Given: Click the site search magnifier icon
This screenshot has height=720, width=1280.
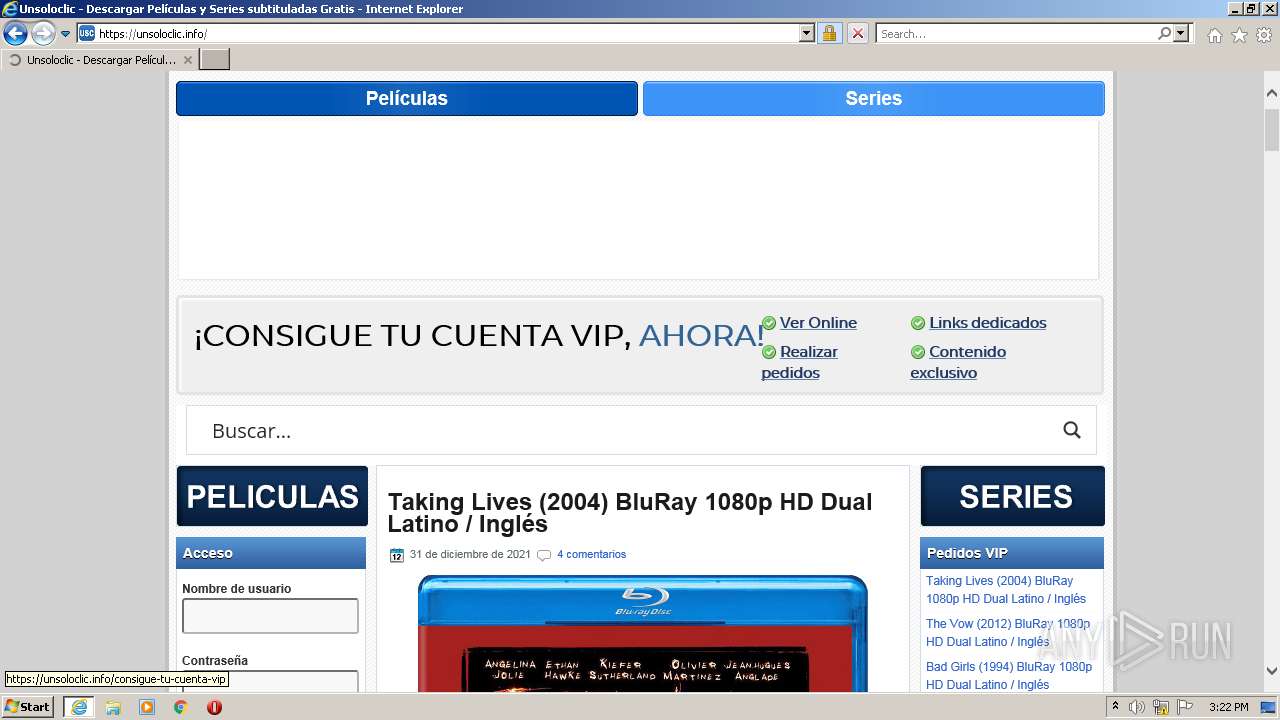Looking at the screenshot, I should [1072, 430].
